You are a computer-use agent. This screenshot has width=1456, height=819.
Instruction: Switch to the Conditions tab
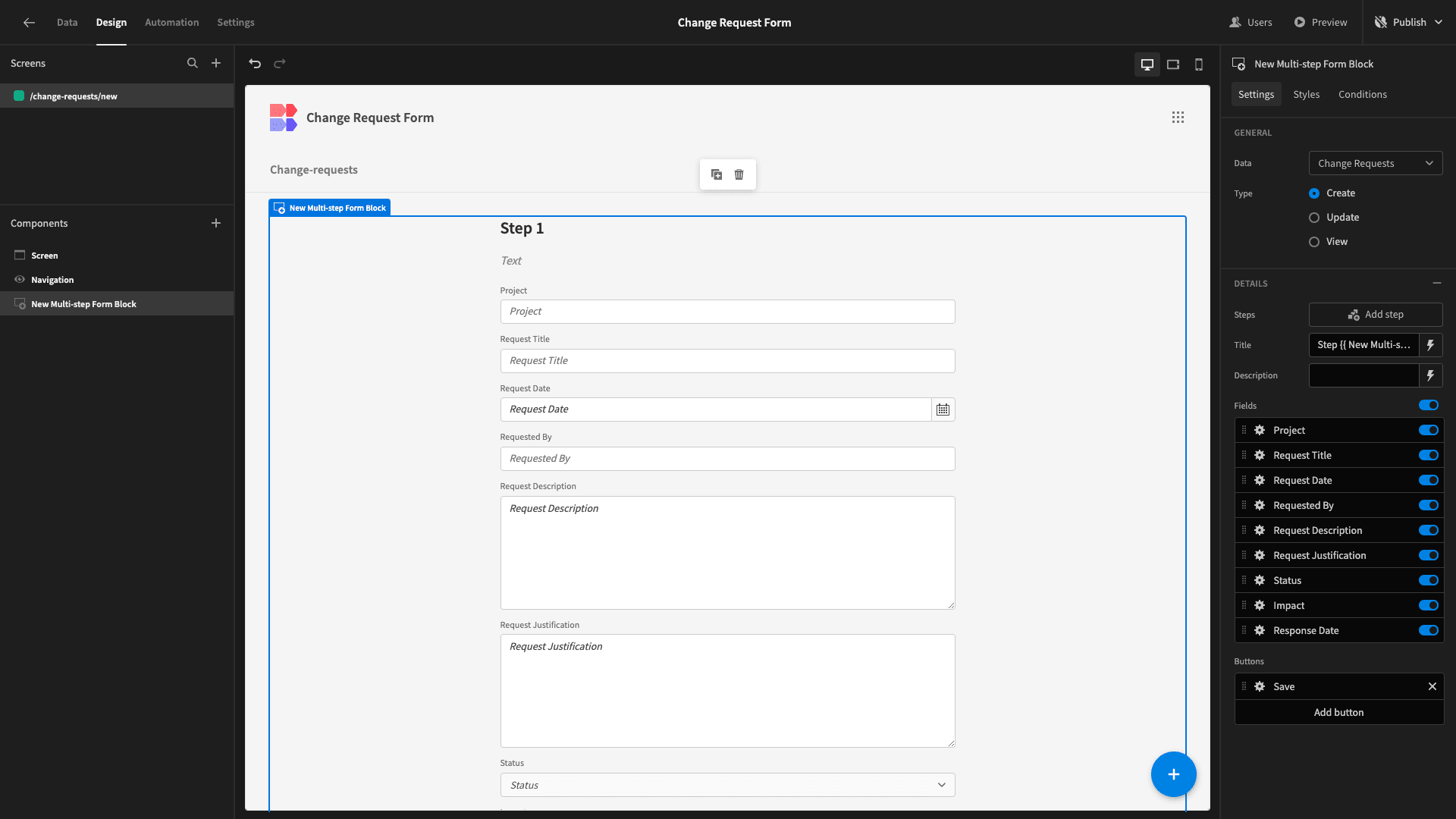[x=1363, y=94]
